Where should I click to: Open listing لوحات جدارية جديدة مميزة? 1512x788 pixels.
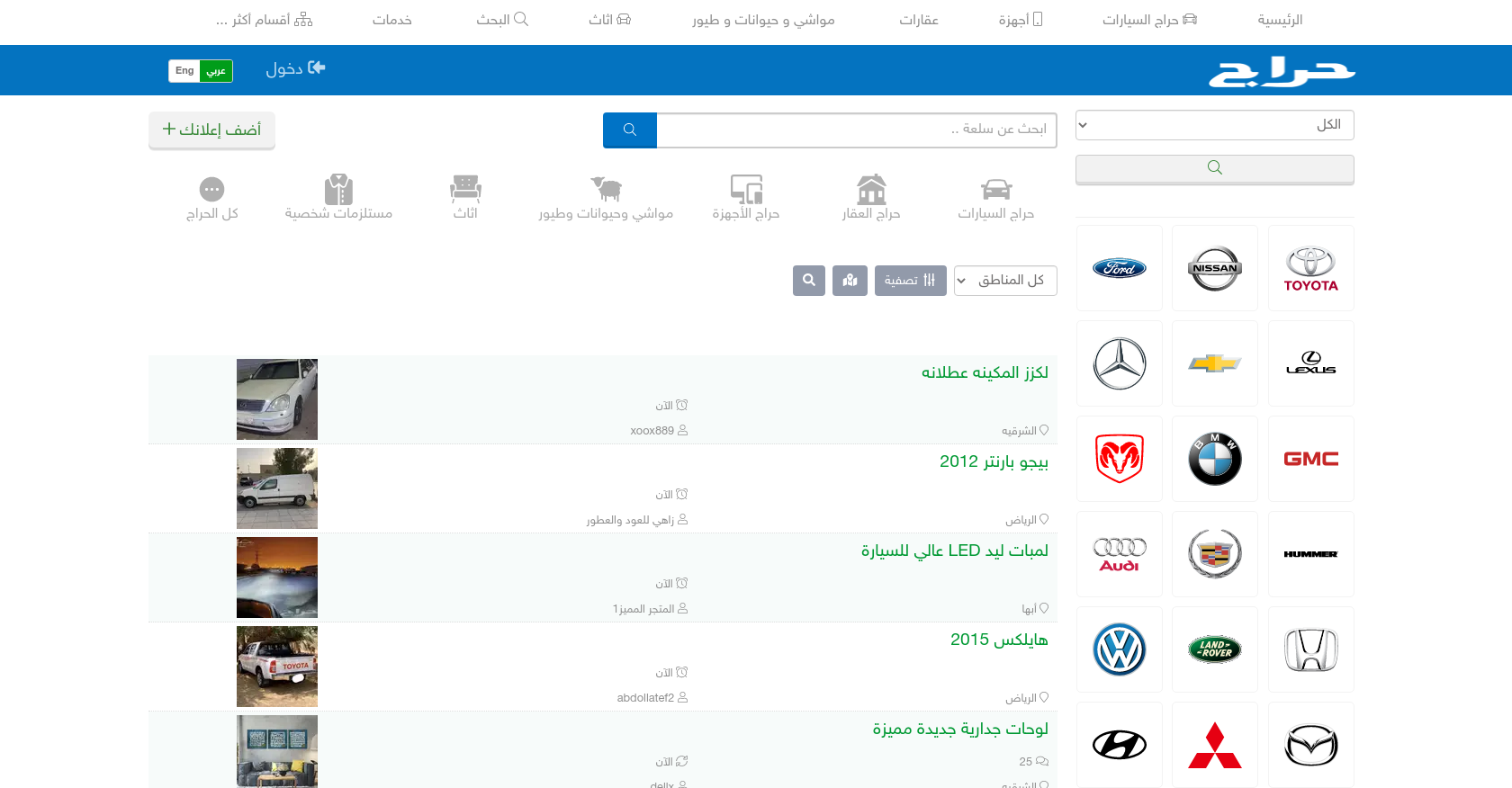tap(960, 729)
